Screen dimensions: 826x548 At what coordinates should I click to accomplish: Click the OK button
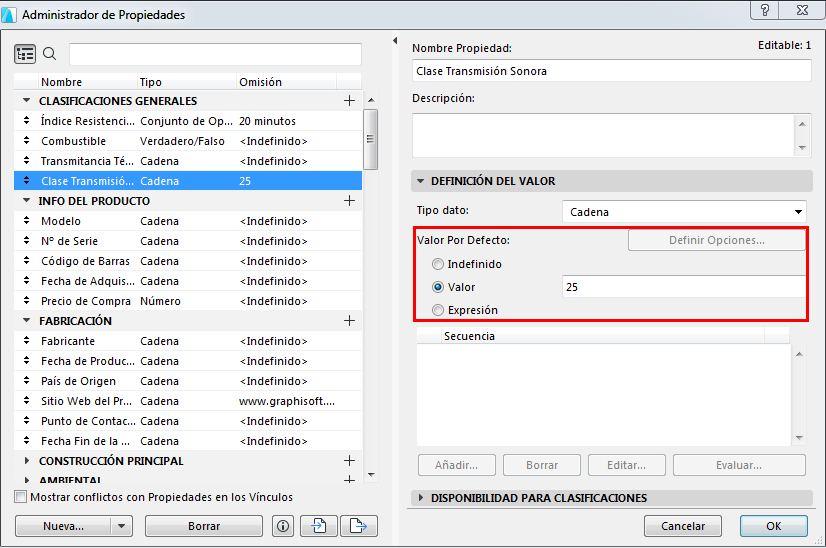pos(773,526)
